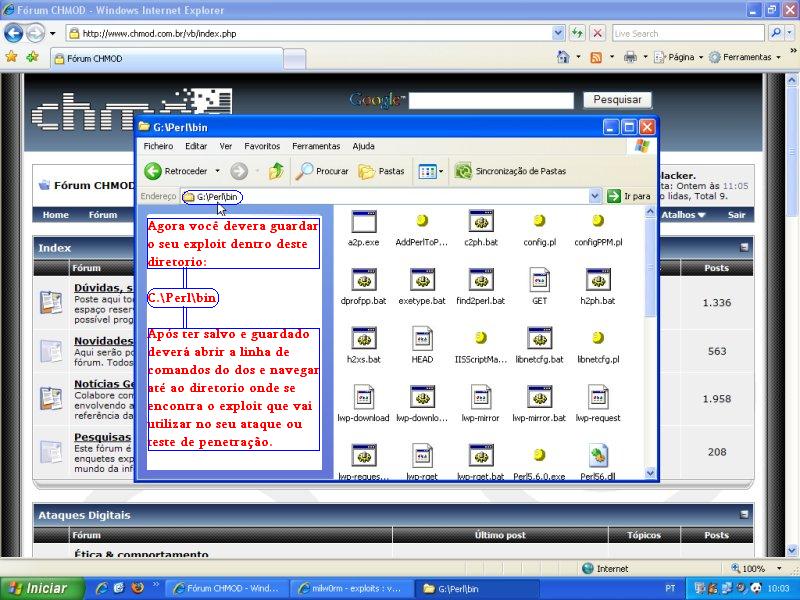The width and height of the screenshot is (800, 600).
Task: Click the IE print icon
Action: tap(631, 57)
